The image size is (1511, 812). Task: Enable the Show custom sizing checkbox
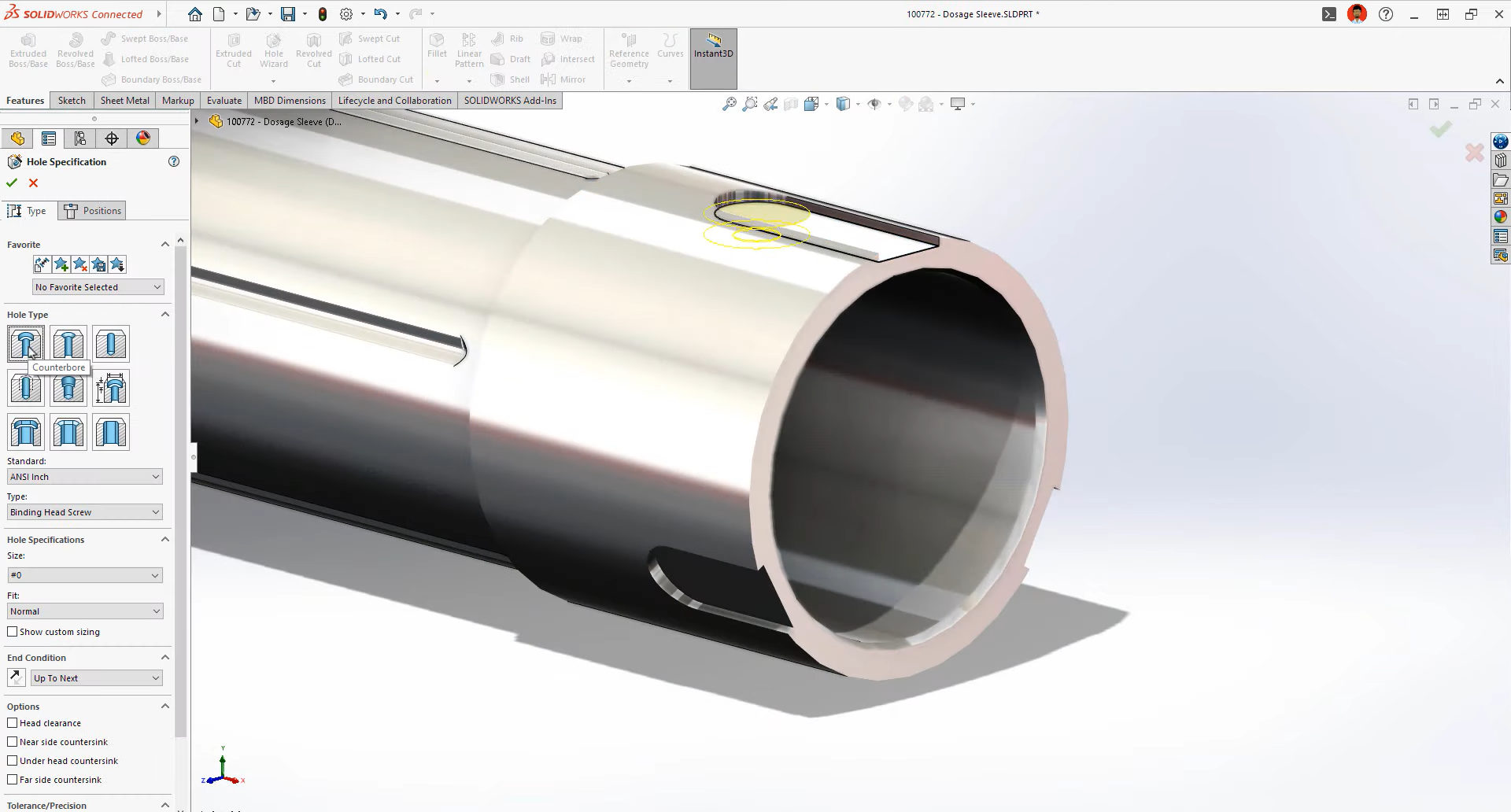click(x=13, y=632)
